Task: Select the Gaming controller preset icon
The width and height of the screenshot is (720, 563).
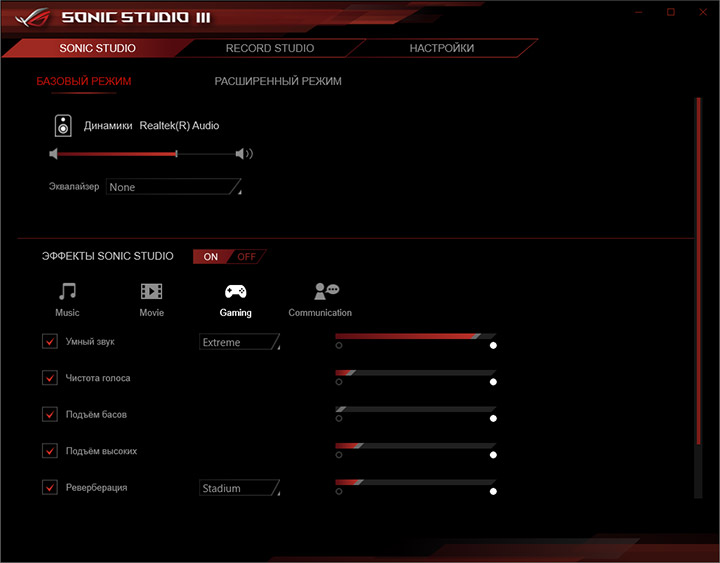Action: (x=236, y=291)
